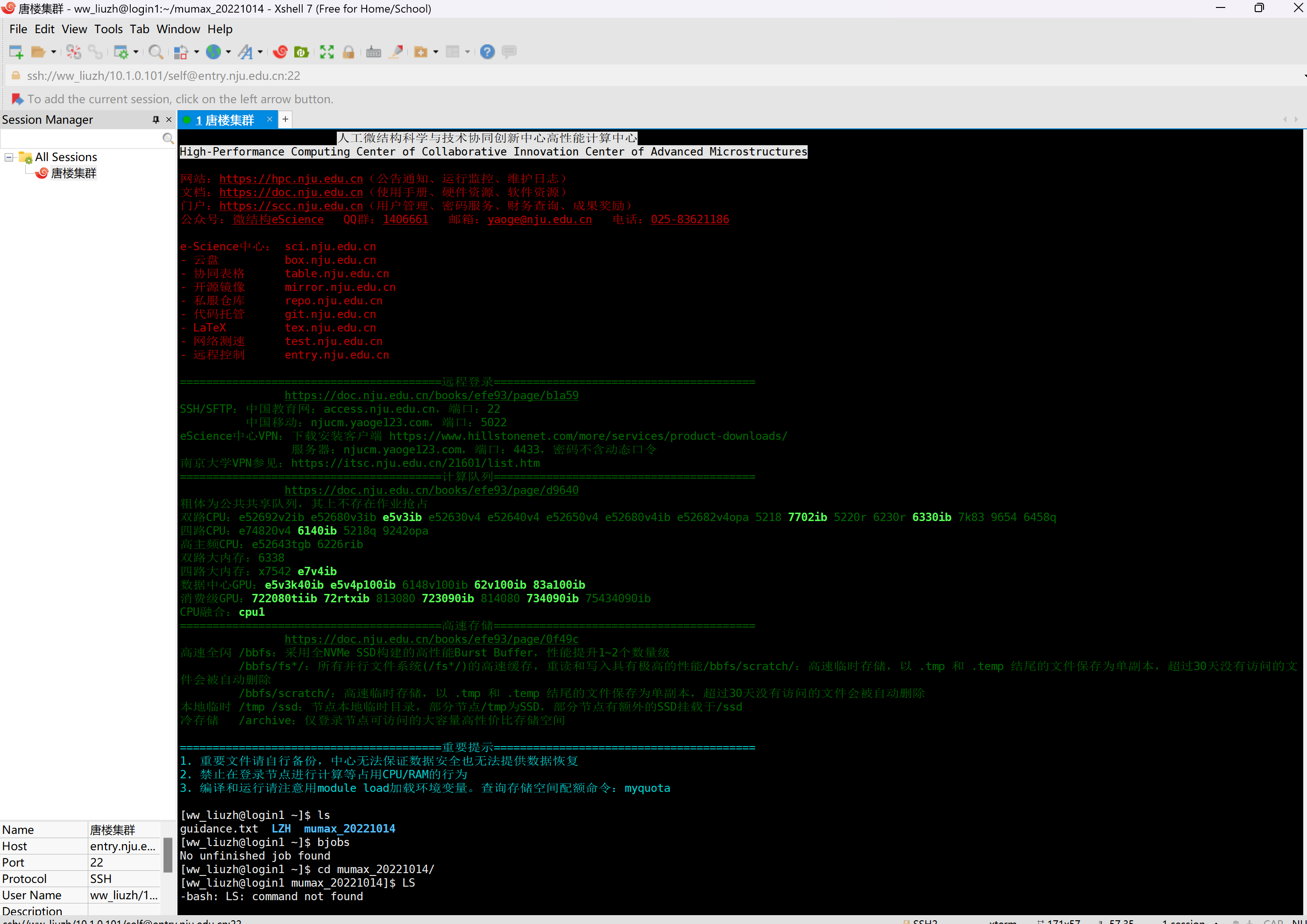Viewport: 1307px width, 924px height.
Task: Click the Disconnect toolbar icon
Action: [73, 52]
